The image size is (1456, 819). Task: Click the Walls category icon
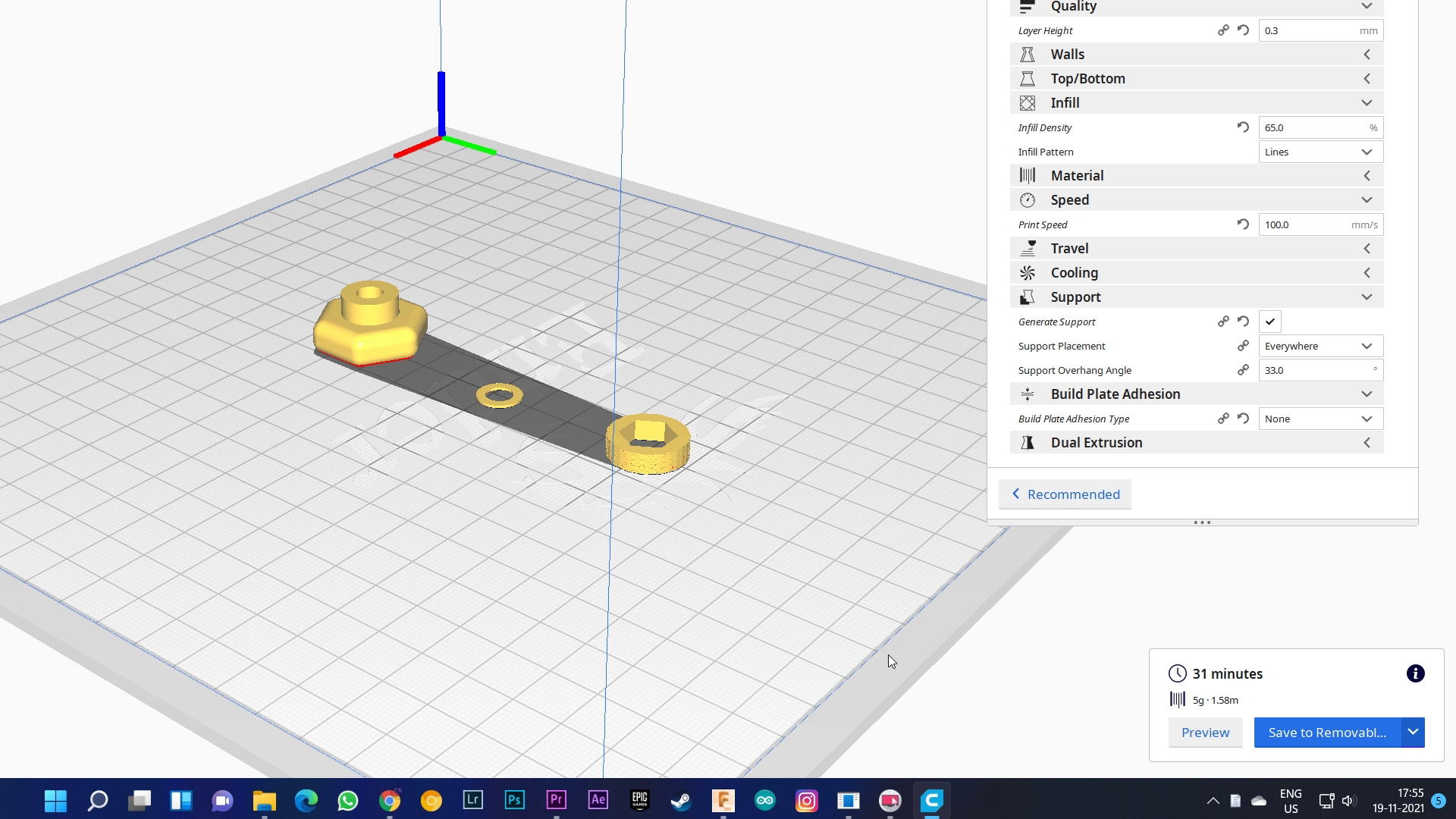[x=1028, y=55]
